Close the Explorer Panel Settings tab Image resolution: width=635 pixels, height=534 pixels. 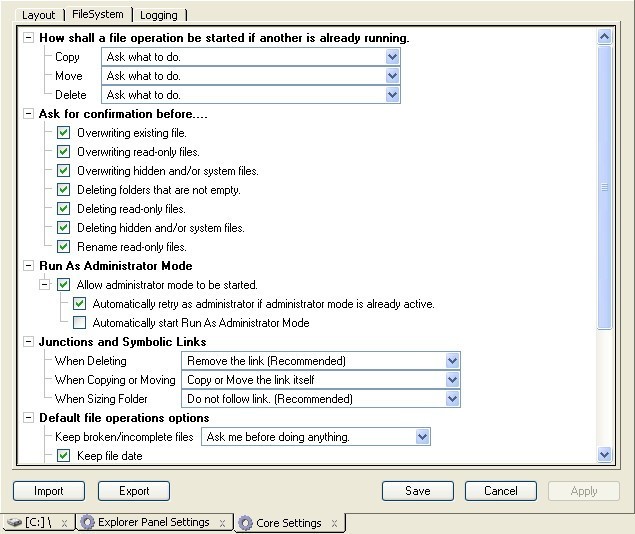(222, 523)
